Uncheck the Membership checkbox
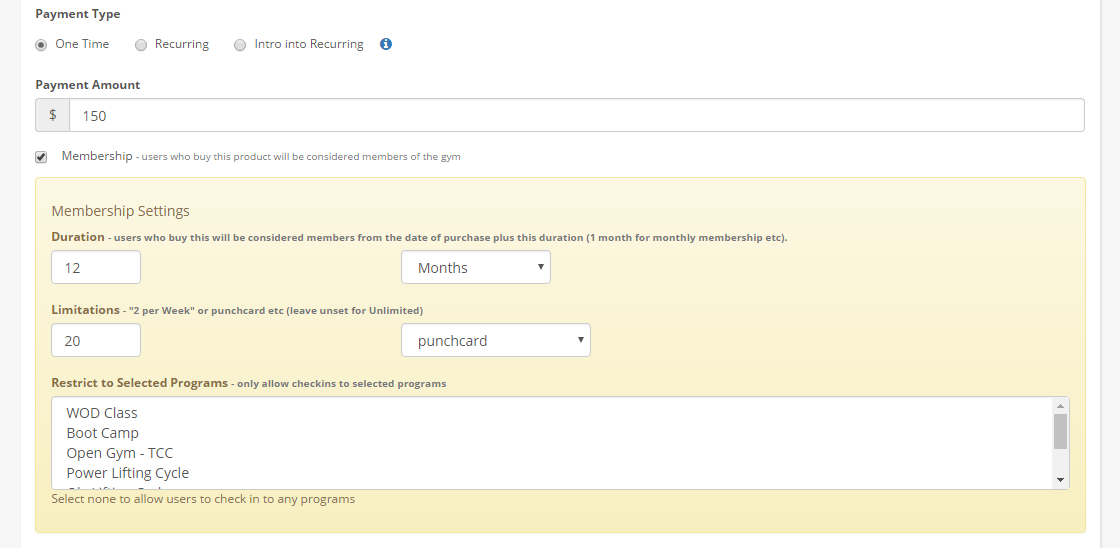This screenshot has width=1120, height=548. click(x=41, y=157)
